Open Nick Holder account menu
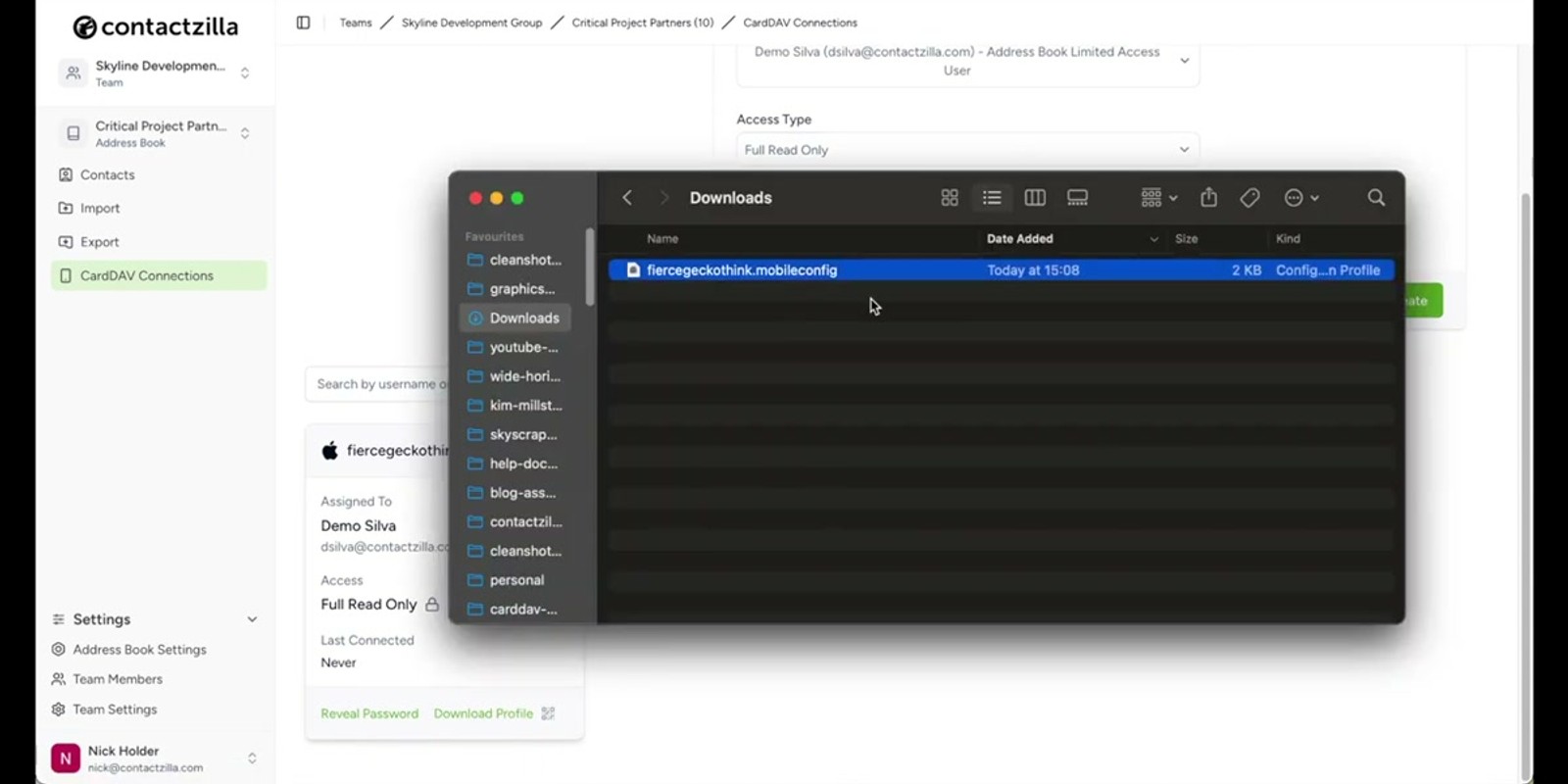This screenshot has width=1568, height=784. (157, 759)
